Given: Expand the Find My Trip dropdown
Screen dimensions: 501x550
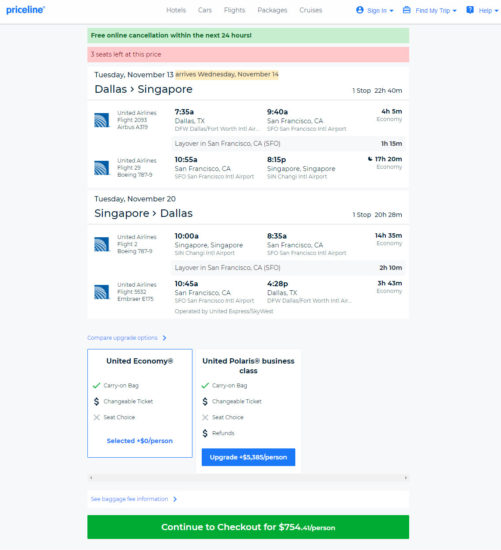Looking at the screenshot, I should tap(430, 10).
